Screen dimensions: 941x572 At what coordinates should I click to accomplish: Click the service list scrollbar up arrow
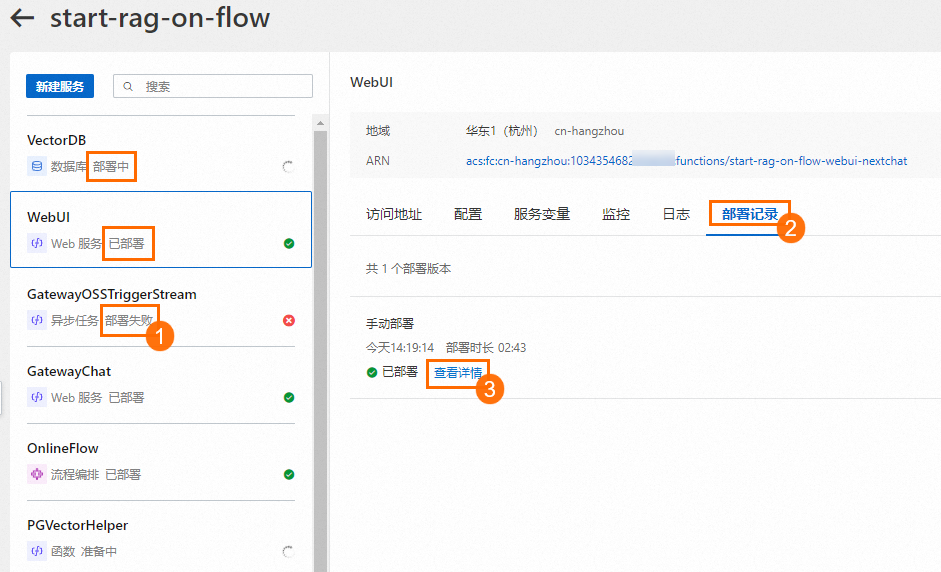coord(320,122)
